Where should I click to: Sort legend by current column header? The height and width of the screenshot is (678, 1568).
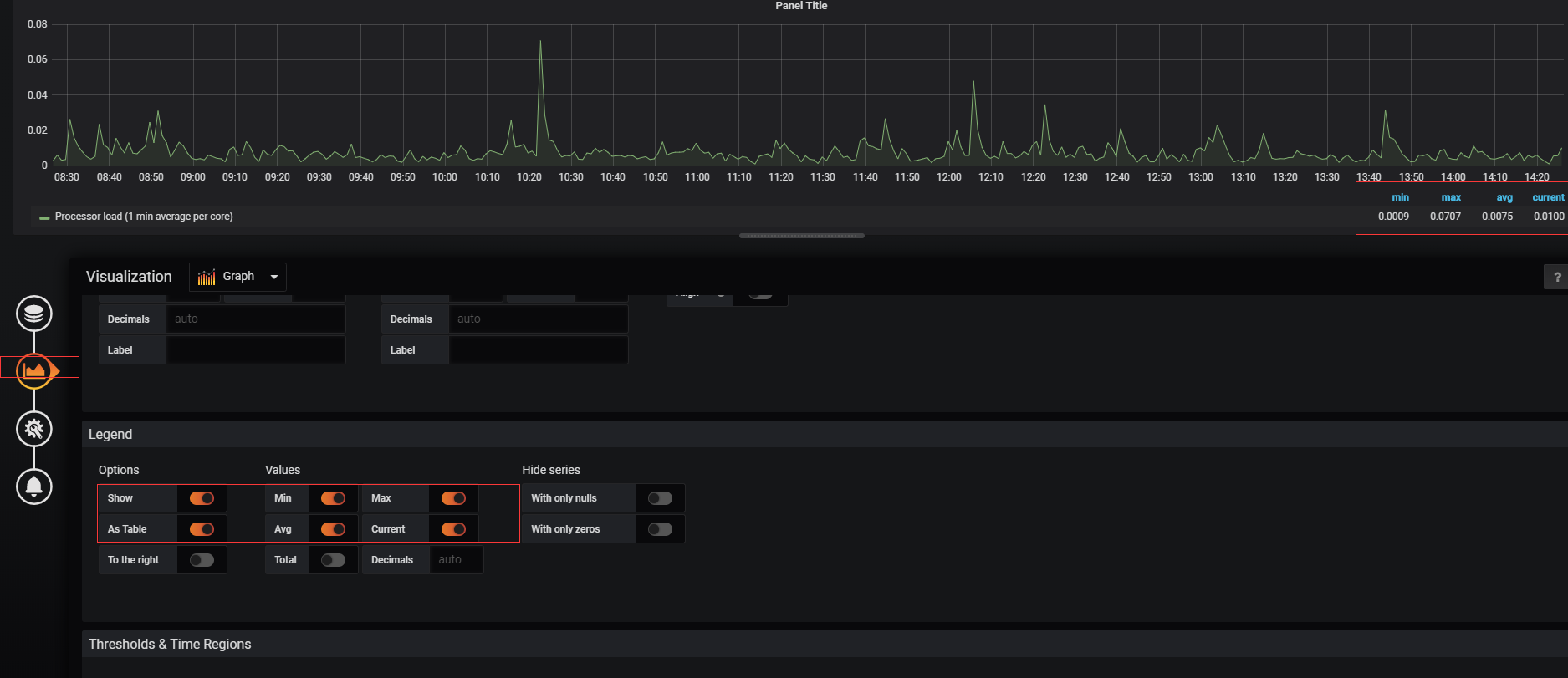coord(1548,198)
